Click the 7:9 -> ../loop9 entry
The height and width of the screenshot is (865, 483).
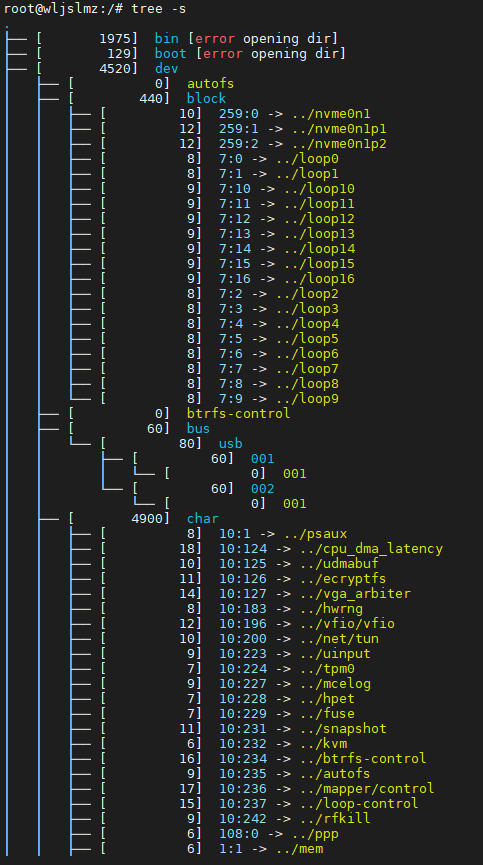coord(279,398)
